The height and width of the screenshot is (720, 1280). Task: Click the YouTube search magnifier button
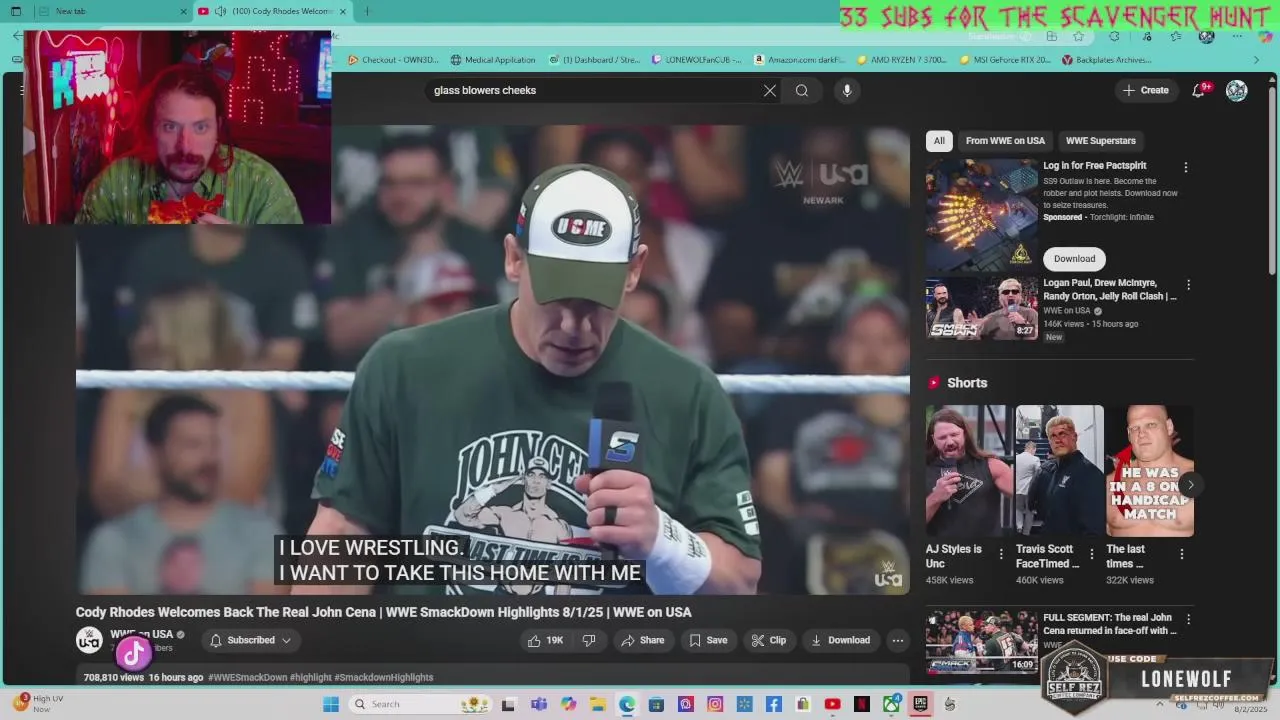coord(802,90)
